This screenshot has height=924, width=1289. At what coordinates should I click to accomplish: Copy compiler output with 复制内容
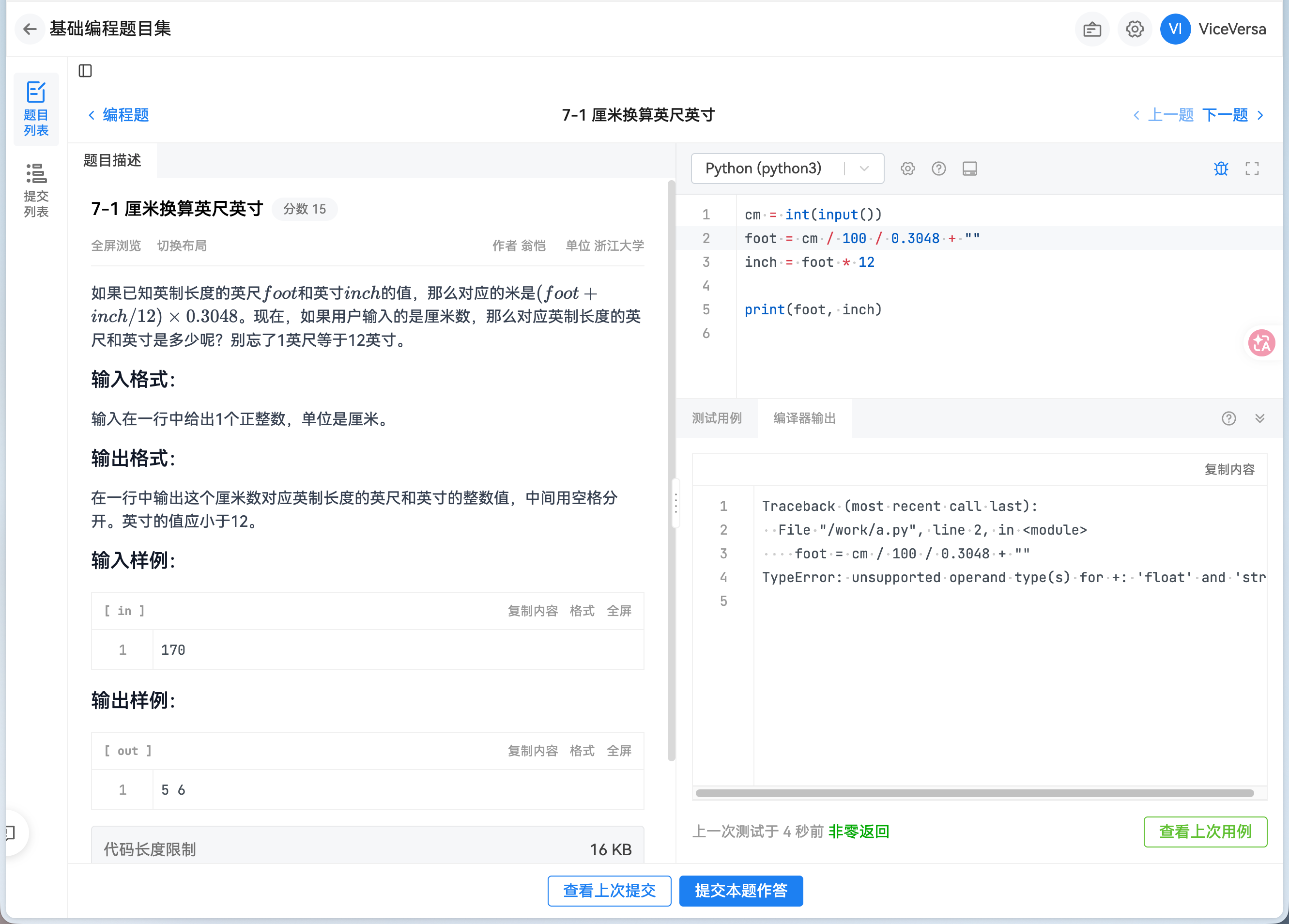pos(1229,470)
